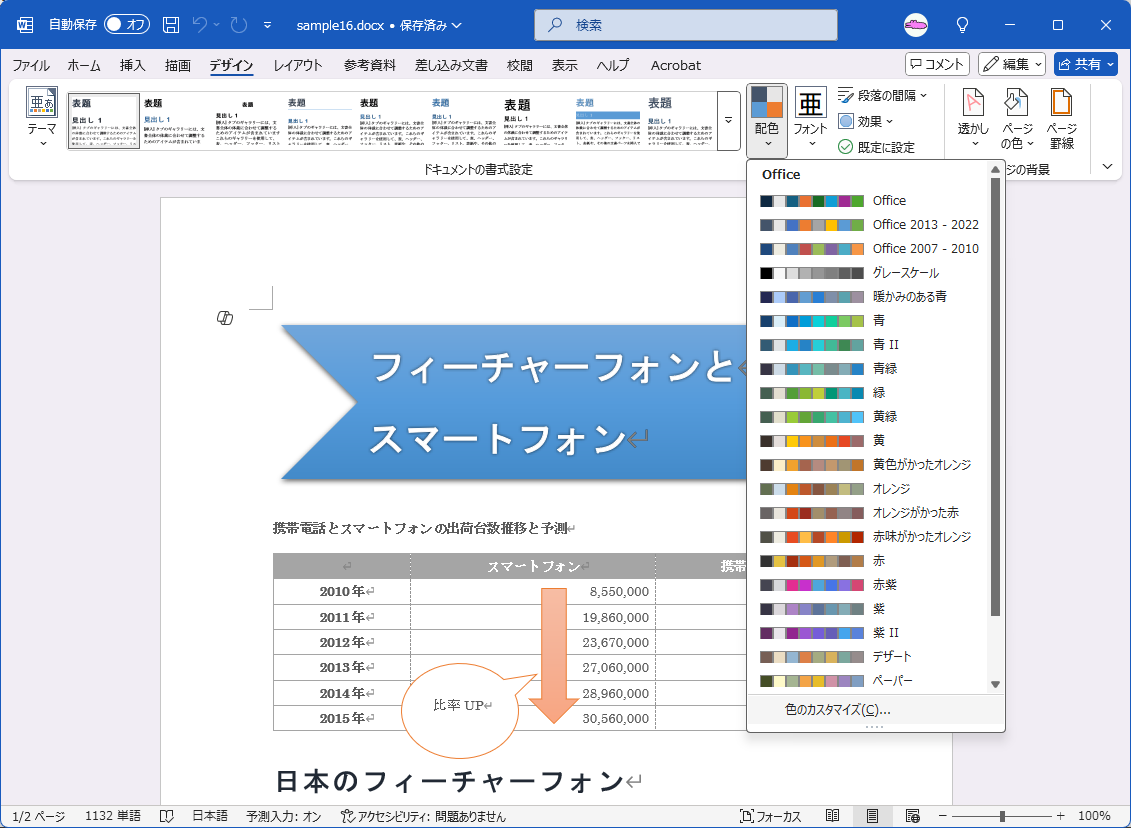The height and width of the screenshot is (828, 1131).
Task: Undo the last action
Action: click(200, 25)
